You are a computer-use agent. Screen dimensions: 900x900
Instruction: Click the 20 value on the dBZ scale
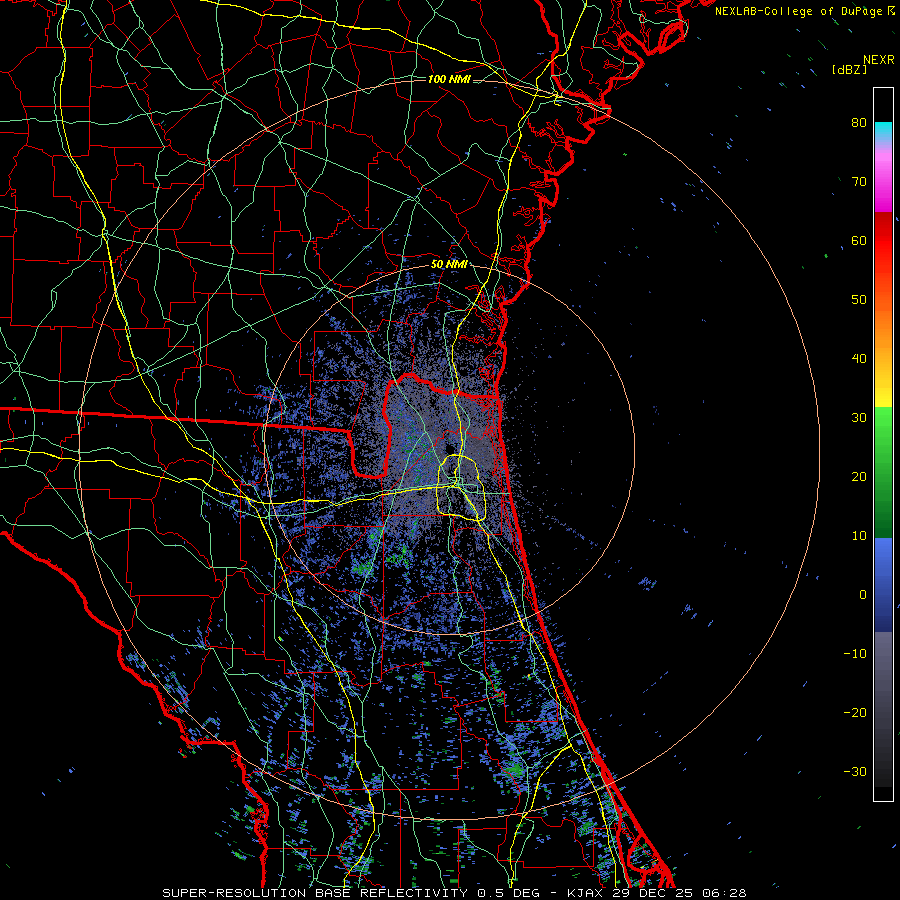click(x=859, y=476)
